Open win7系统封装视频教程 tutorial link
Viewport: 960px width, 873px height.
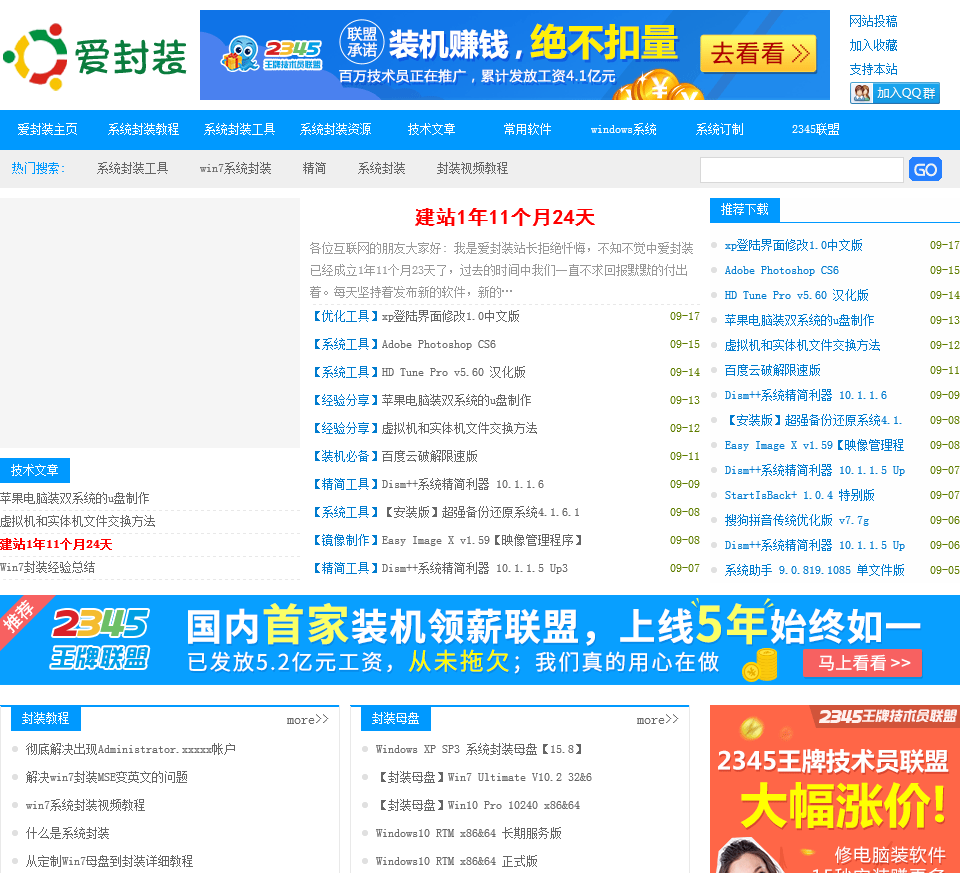tap(85, 805)
